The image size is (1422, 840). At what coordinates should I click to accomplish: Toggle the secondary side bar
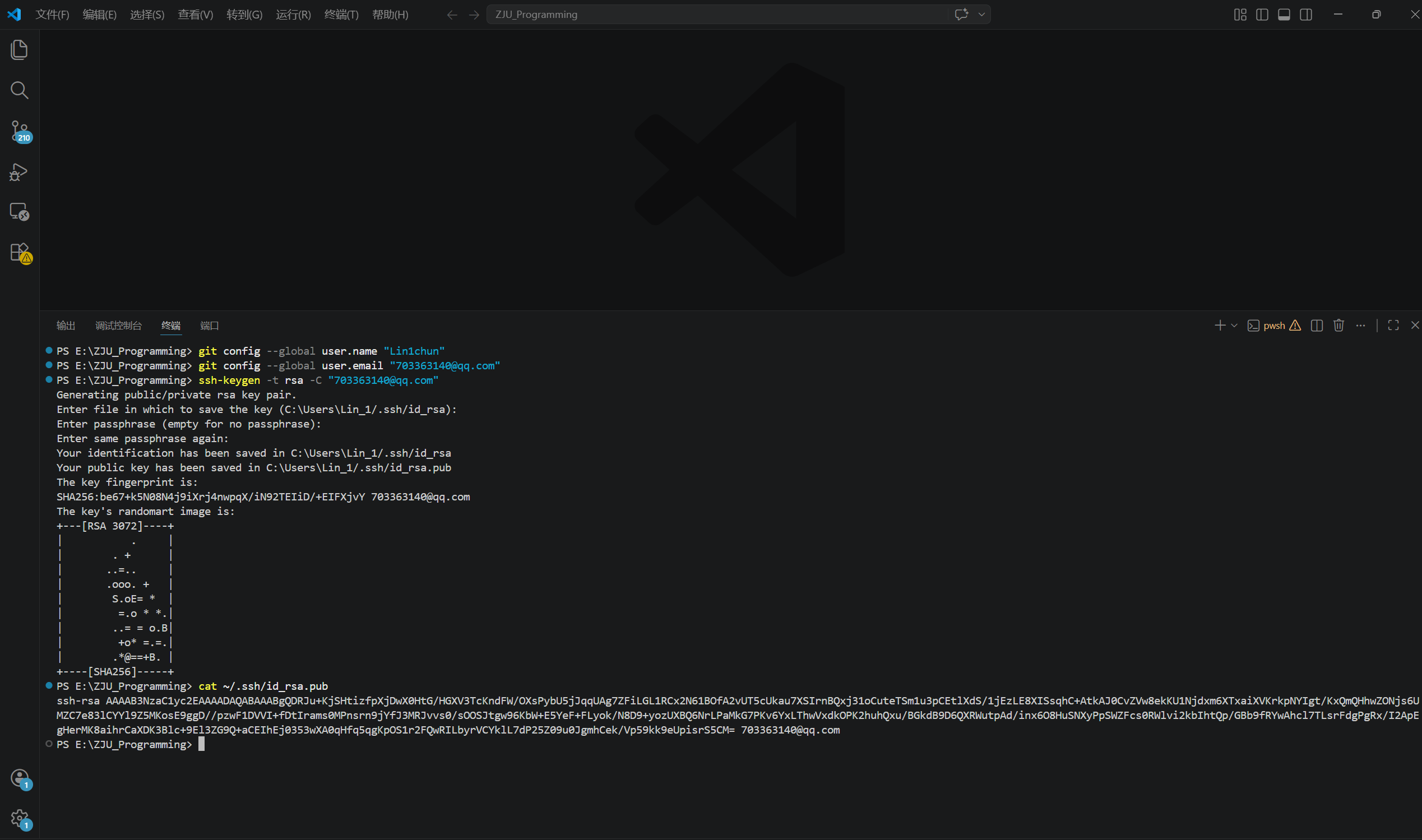click(x=1306, y=15)
